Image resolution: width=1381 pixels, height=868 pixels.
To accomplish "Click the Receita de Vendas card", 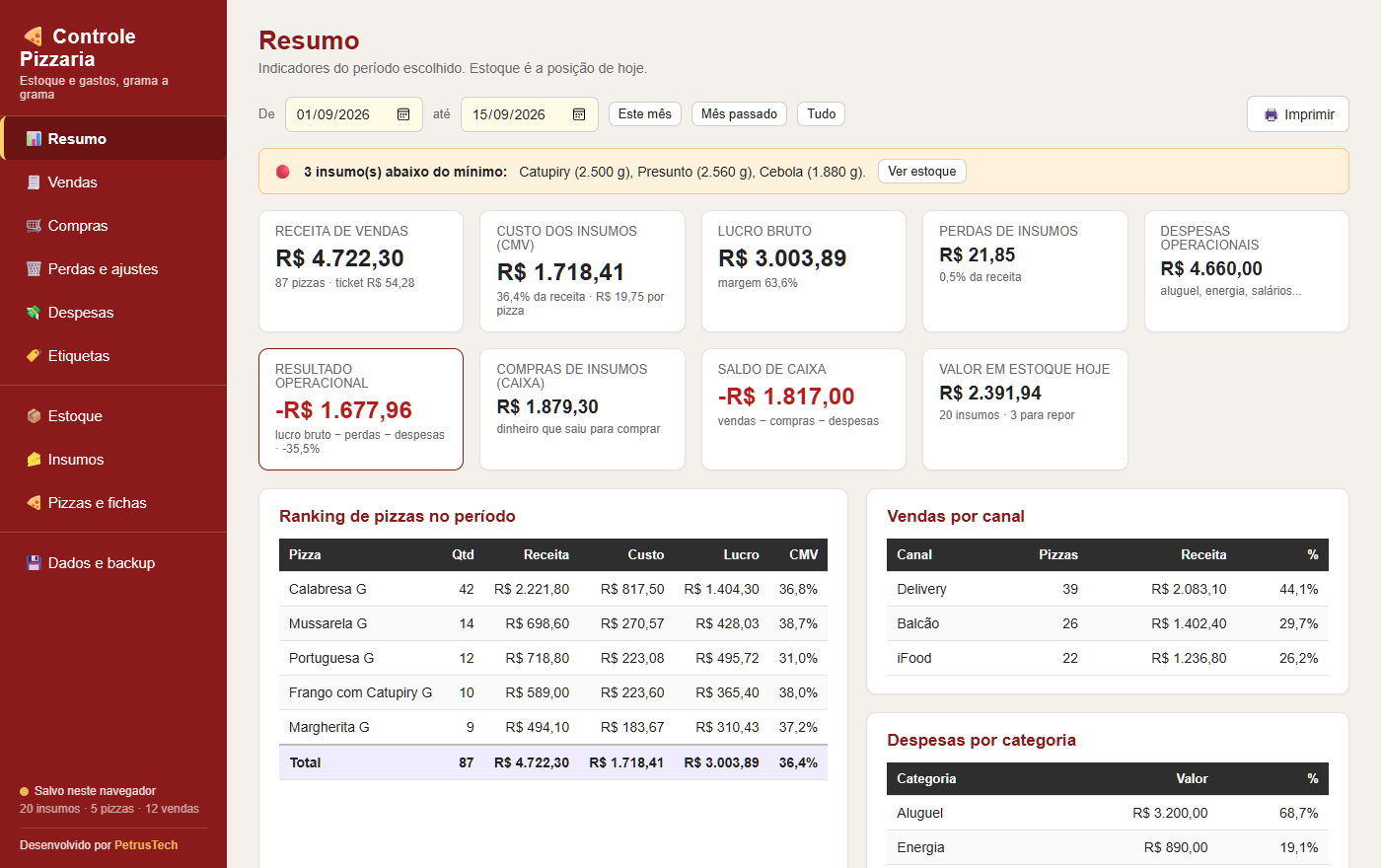I will pyautogui.click(x=361, y=271).
